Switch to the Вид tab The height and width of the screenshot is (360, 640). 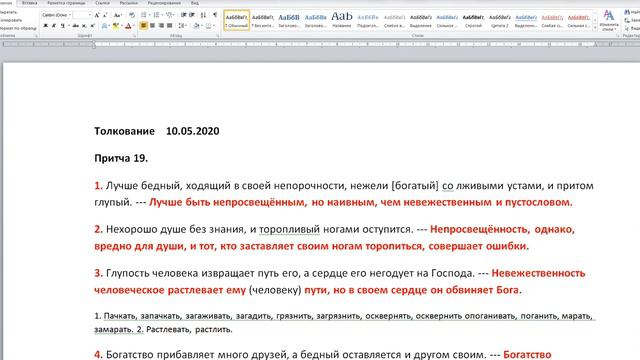point(195,3)
